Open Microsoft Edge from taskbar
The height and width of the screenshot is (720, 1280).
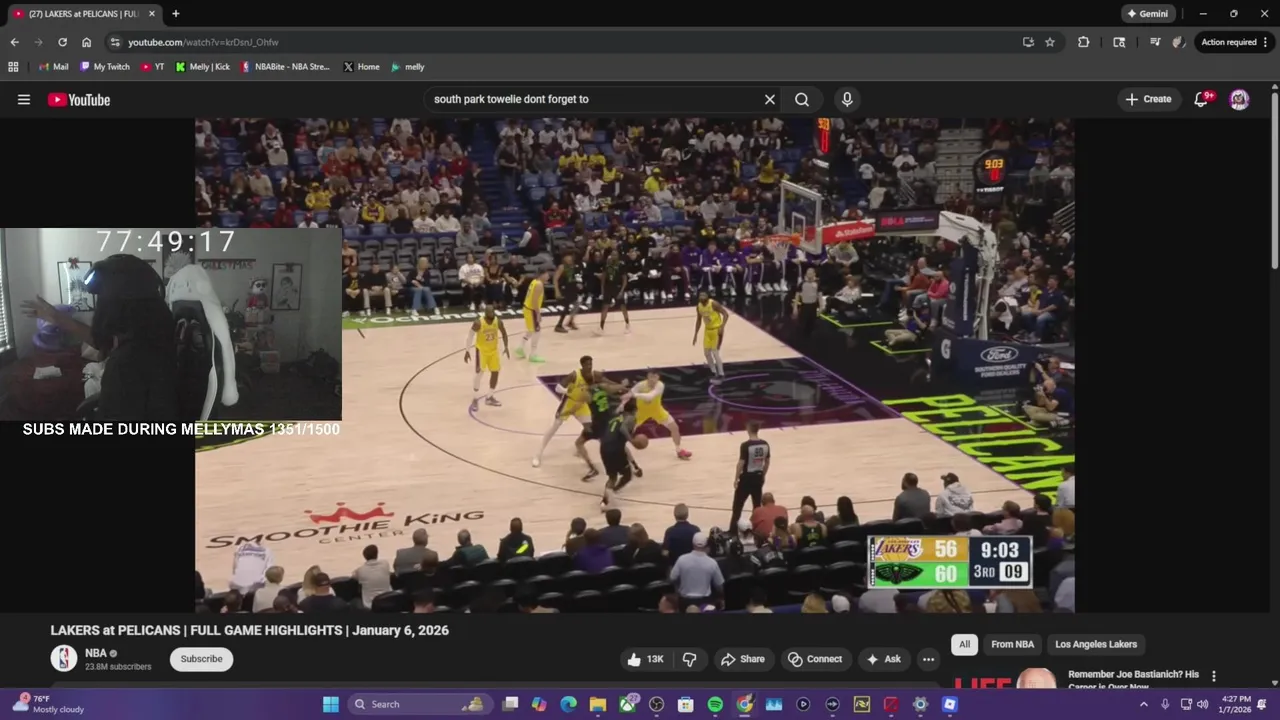pyautogui.click(x=568, y=704)
